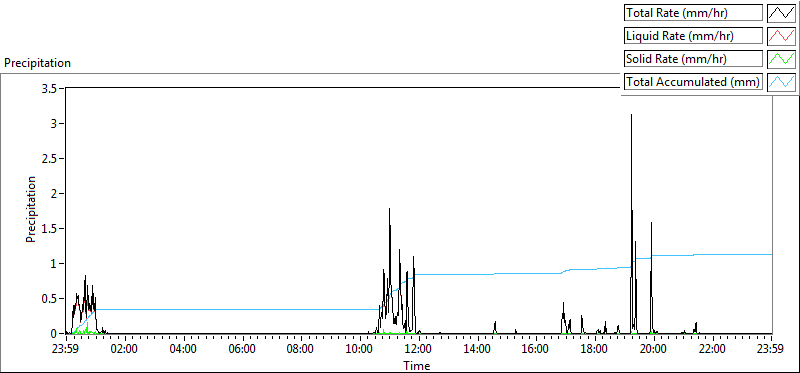Click the 0 y-axis scale value
The image size is (800, 373).
pyautogui.click(x=55, y=334)
